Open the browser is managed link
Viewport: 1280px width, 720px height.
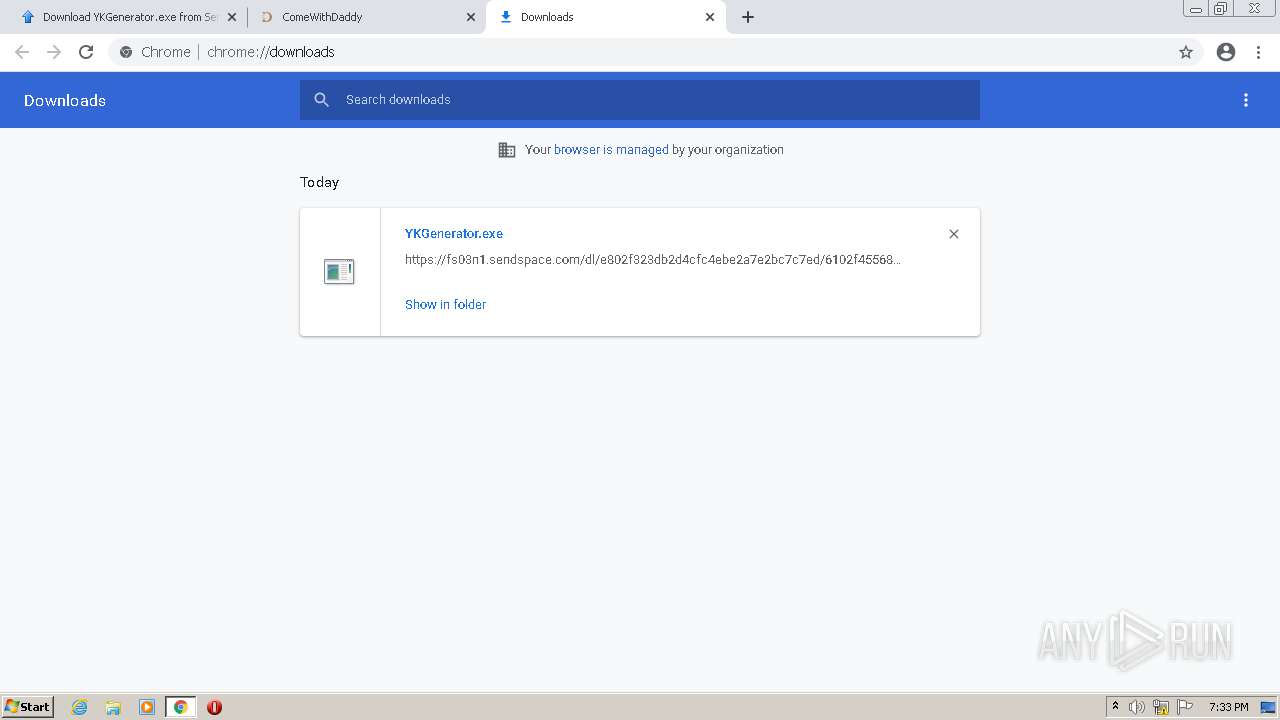[611, 150]
